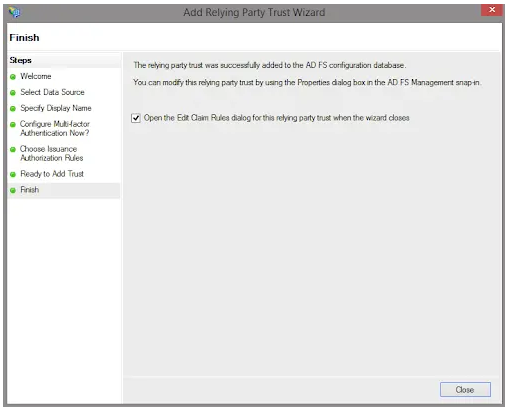Select the Select Data Source step
This screenshot has height=411, width=508.
coord(52,92)
